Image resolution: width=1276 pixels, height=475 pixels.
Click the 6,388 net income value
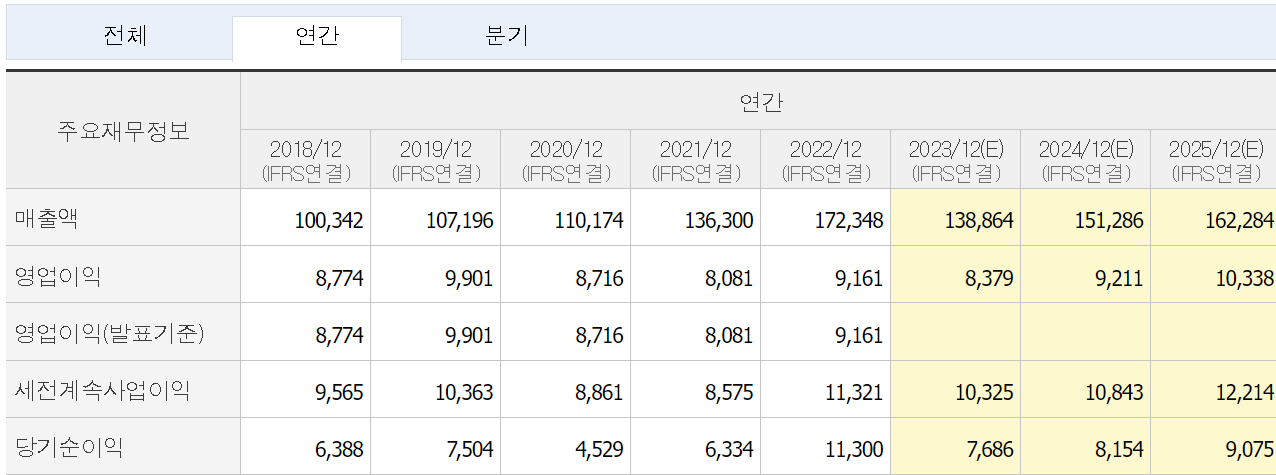click(339, 449)
